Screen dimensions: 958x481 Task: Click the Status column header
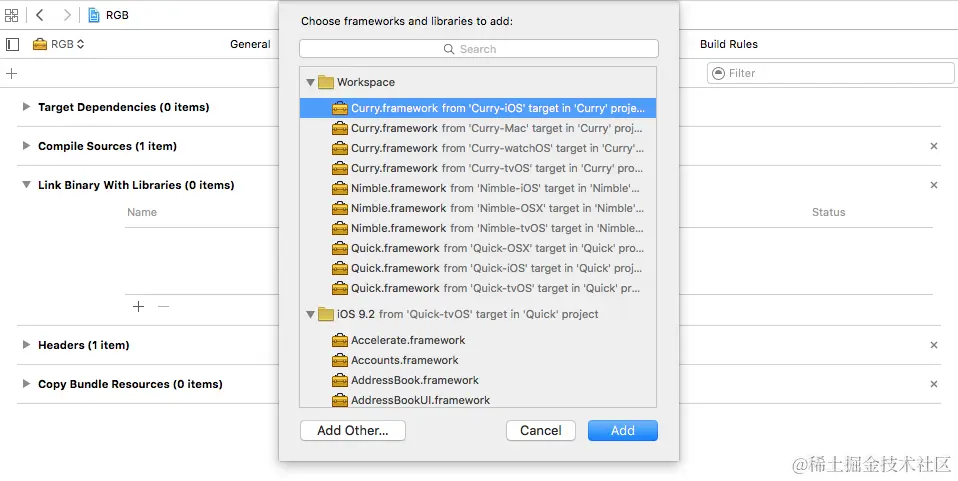(828, 212)
